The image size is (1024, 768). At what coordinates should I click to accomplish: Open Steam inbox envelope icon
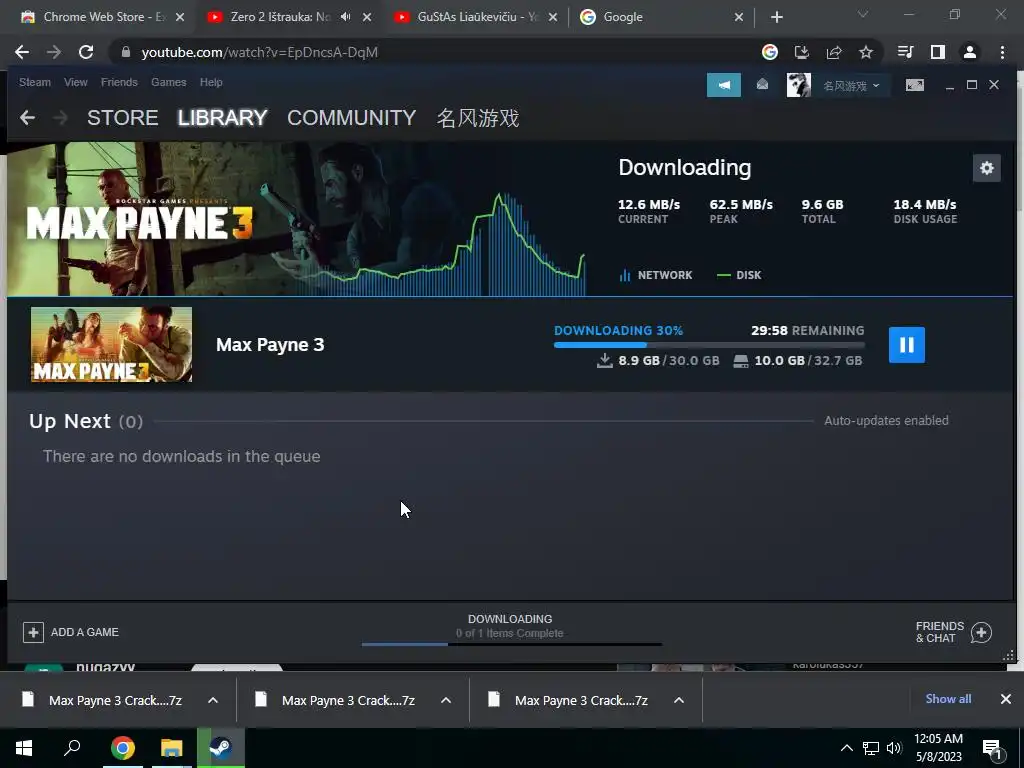point(762,84)
